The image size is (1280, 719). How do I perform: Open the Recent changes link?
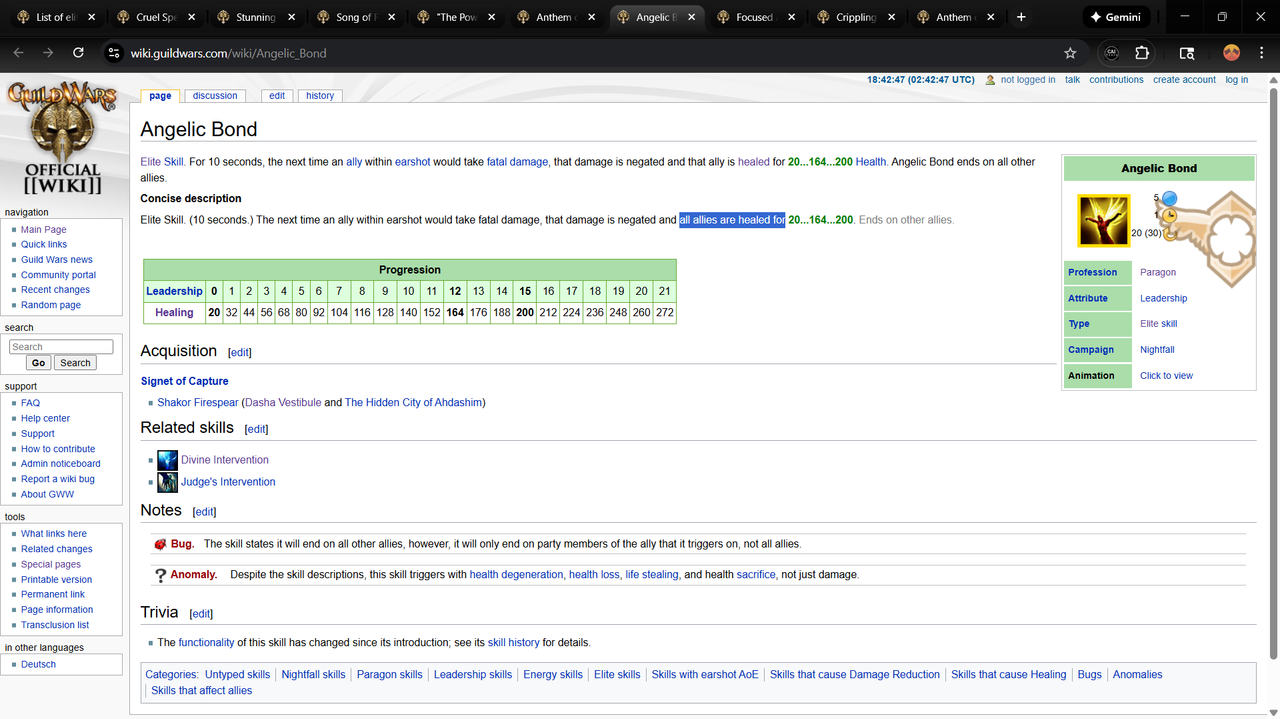(55, 290)
